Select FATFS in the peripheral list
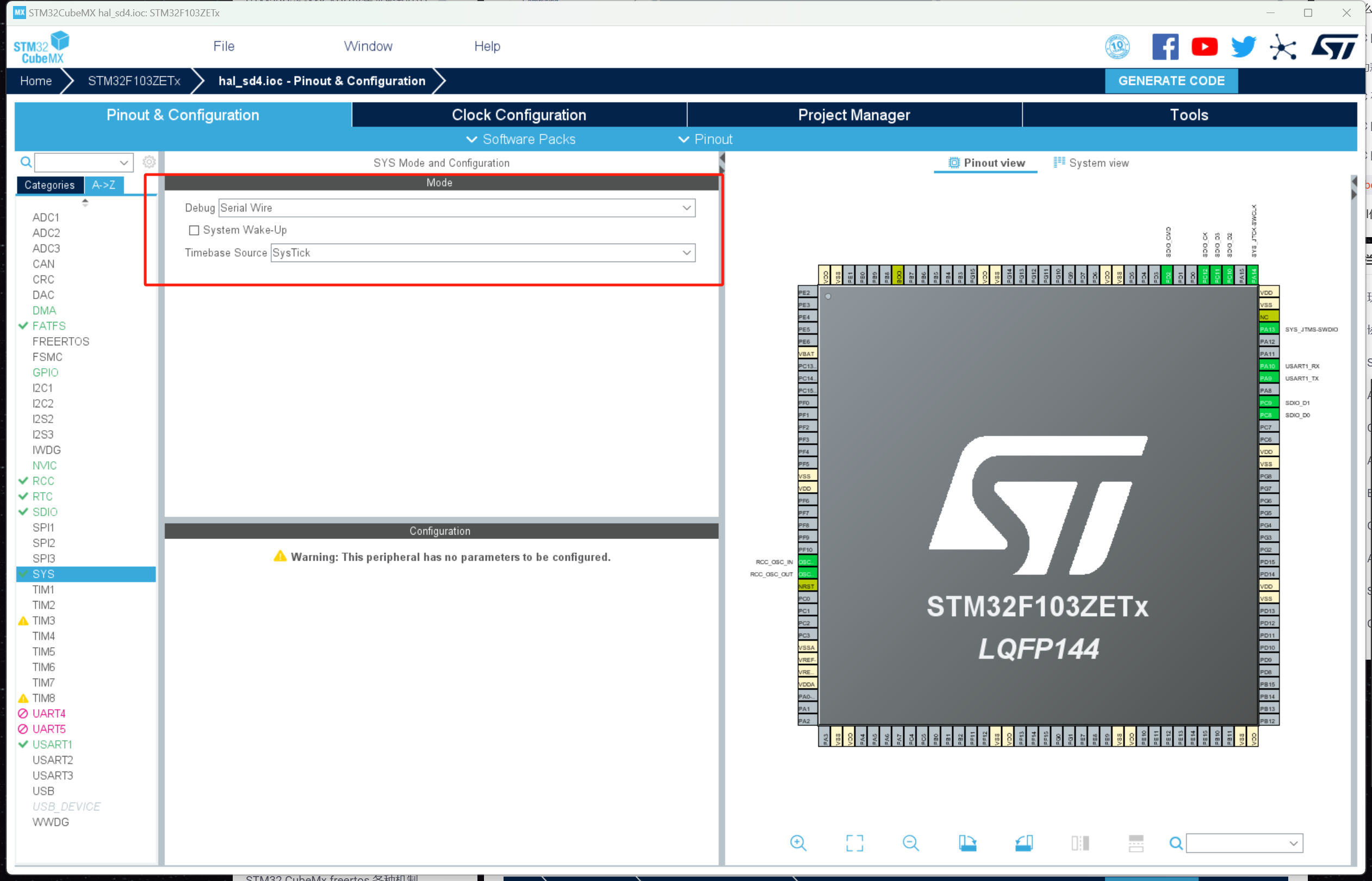 [x=48, y=326]
